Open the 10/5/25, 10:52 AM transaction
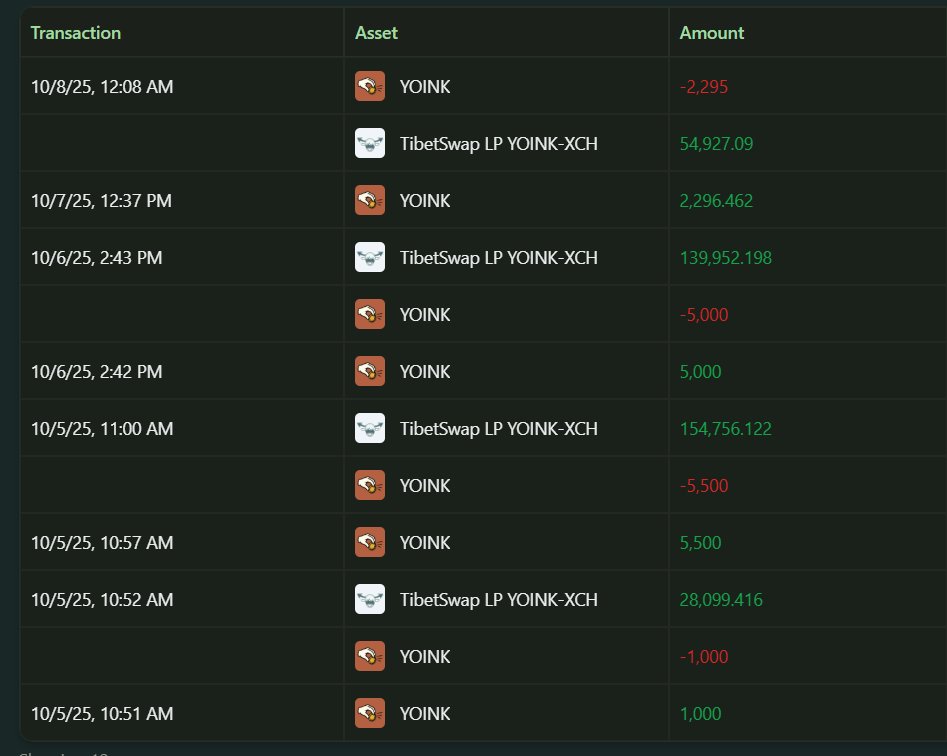 102,599
